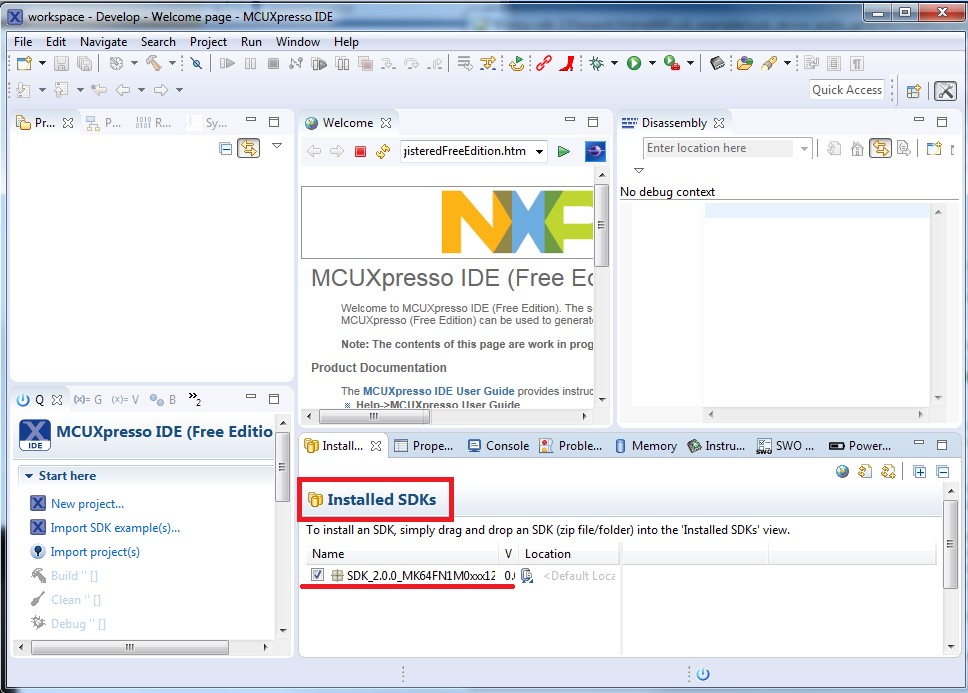Switch to the Problems tab
Image resolution: width=968 pixels, height=693 pixels.
pos(570,446)
